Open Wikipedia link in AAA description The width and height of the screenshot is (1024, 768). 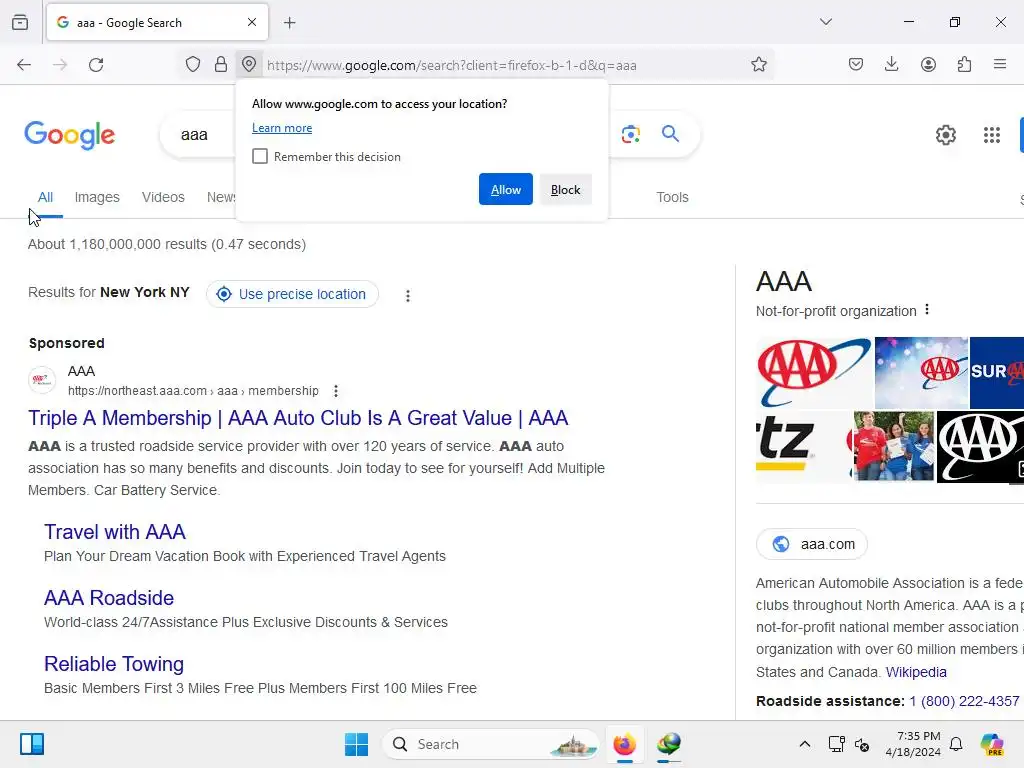pos(916,672)
